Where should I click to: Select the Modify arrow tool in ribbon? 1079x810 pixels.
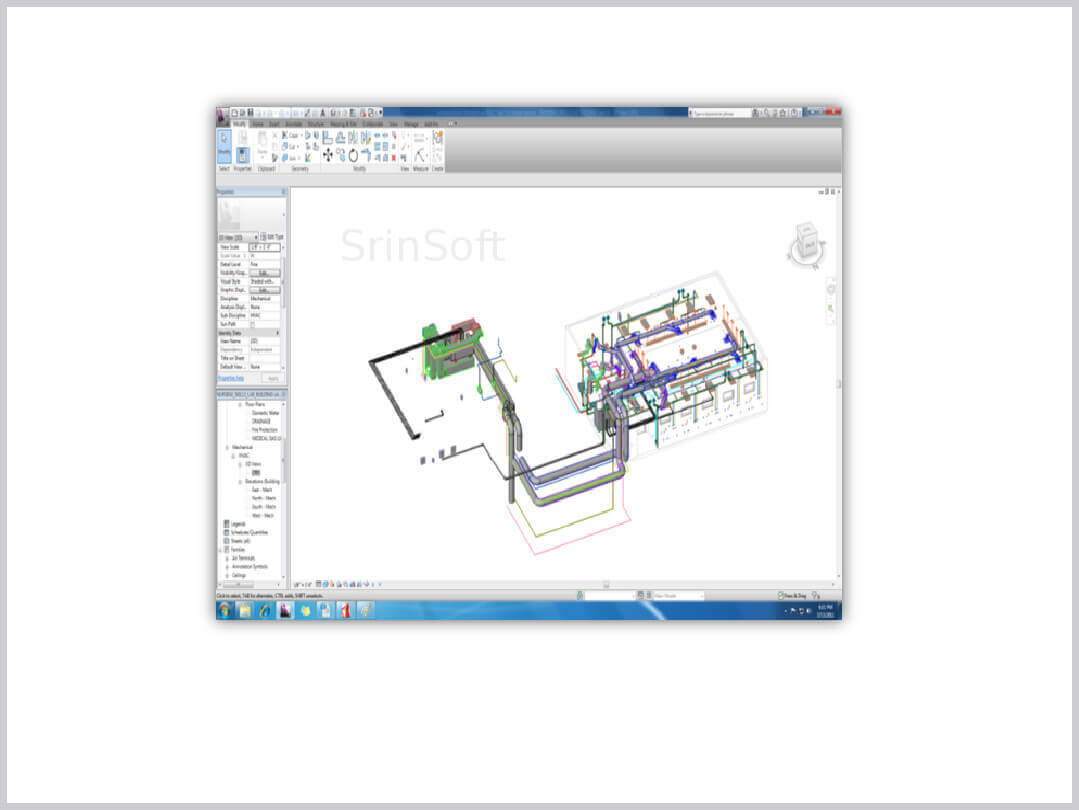(x=224, y=145)
